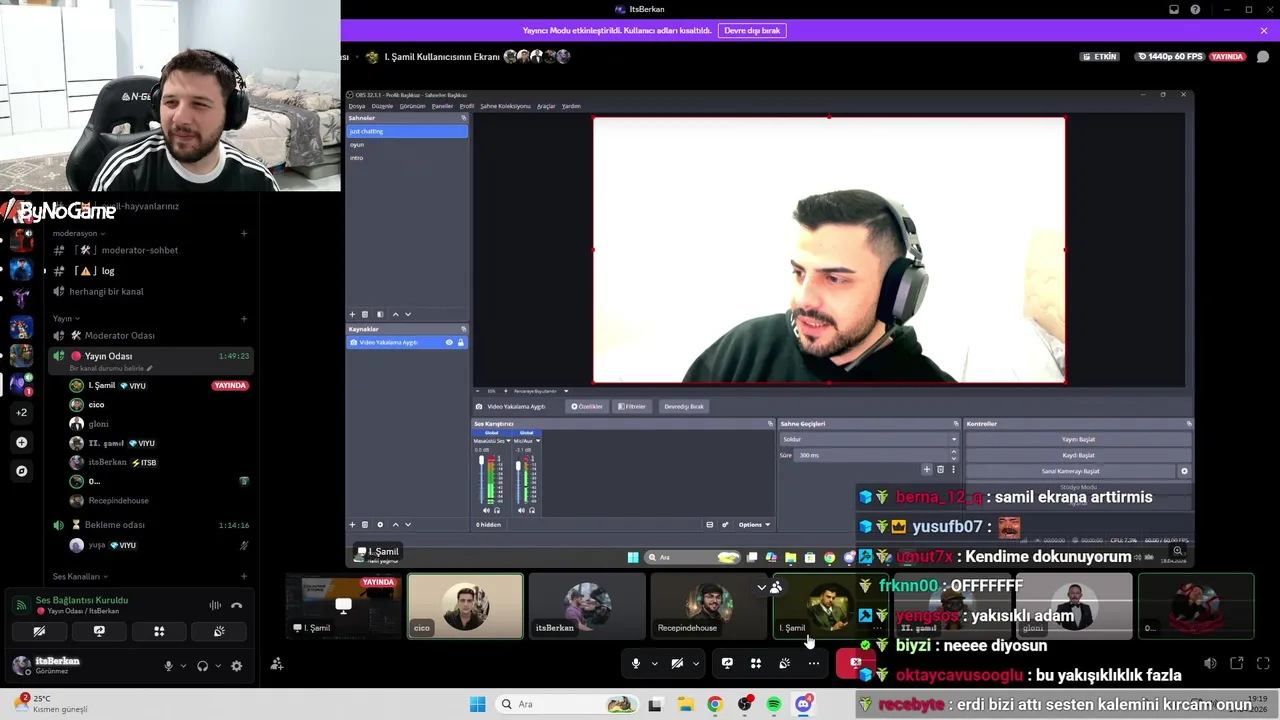Open more options ellipsis in call controls

coord(814,663)
